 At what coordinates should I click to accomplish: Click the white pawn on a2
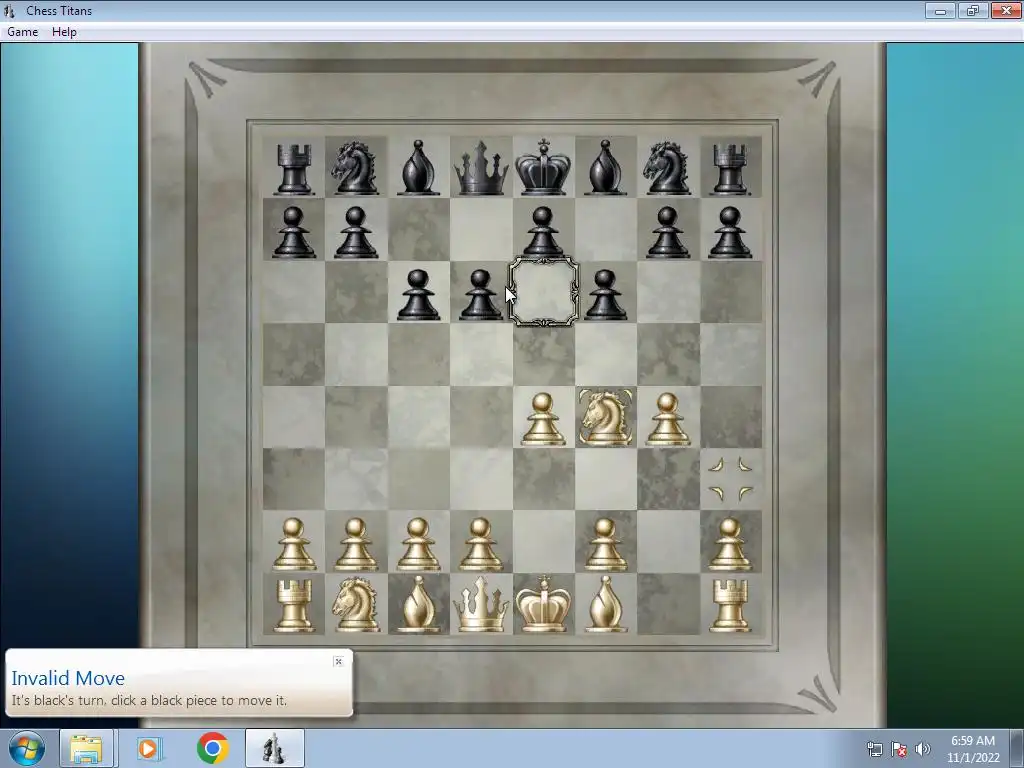click(293, 545)
